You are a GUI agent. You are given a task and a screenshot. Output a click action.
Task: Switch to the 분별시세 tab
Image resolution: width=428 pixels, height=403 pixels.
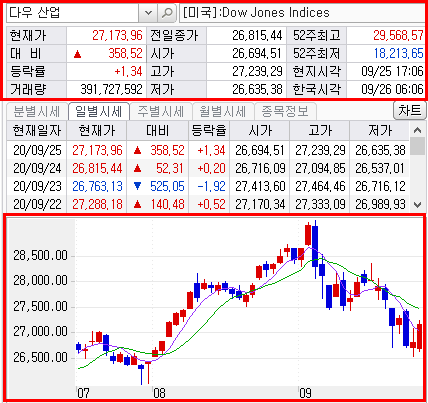point(37,111)
